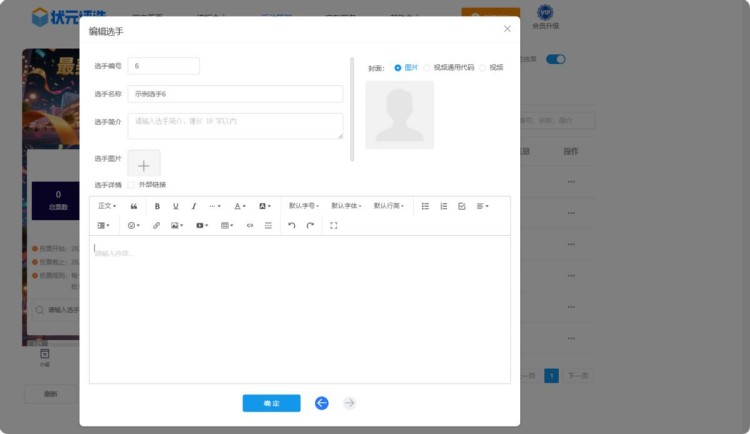Enable the 外部链接 checkbox
Viewport: 750px width, 434px height.
coord(131,185)
